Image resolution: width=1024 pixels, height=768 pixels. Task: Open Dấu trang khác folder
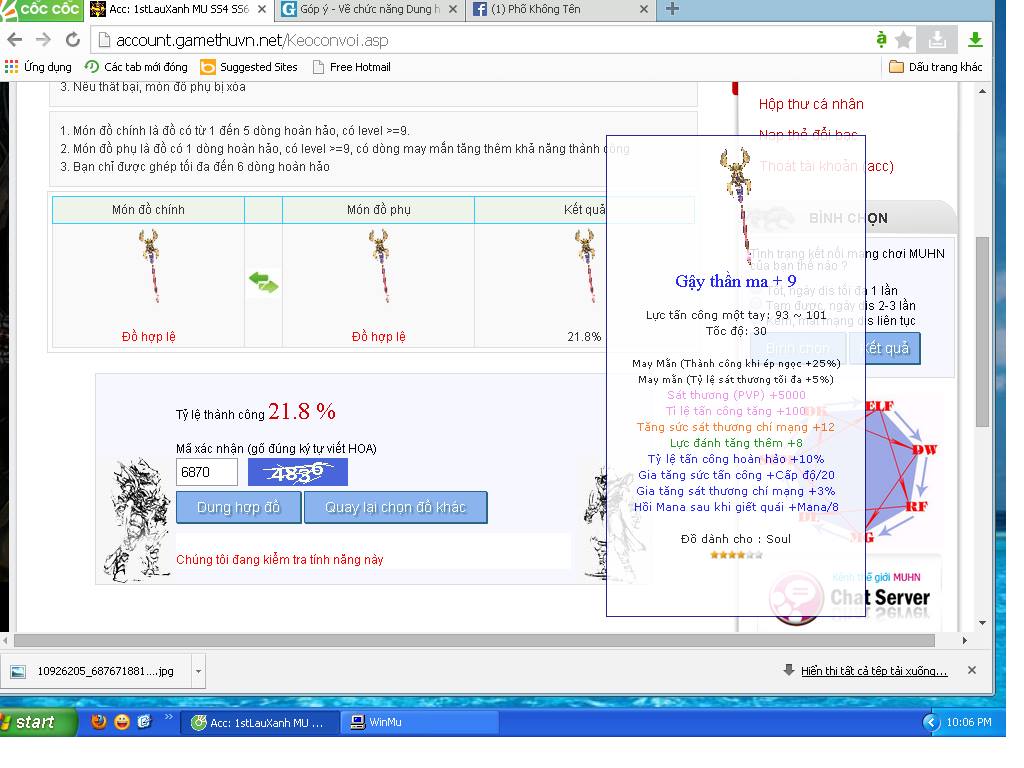pos(936,67)
